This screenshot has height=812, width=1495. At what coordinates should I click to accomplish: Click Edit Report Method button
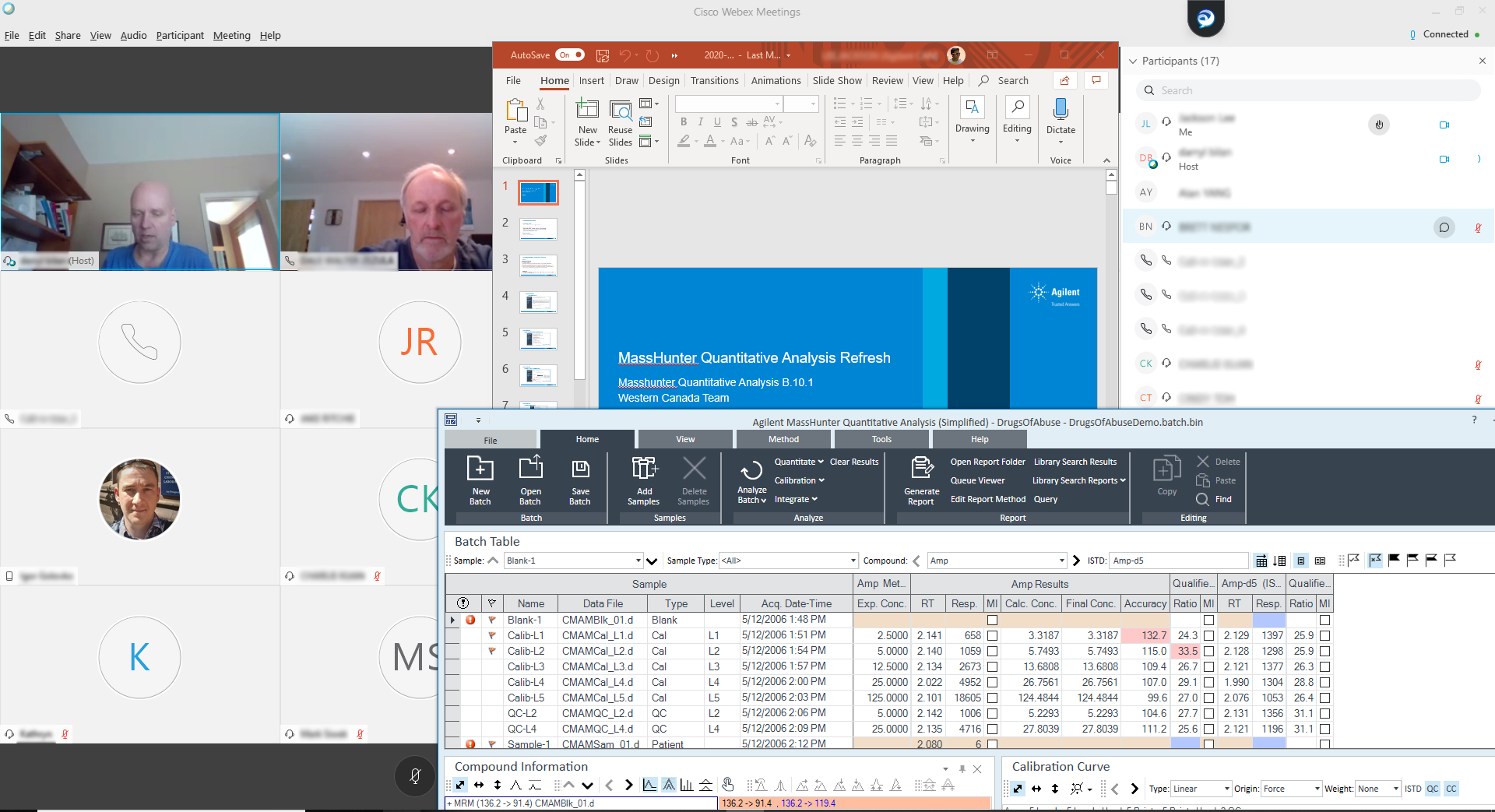pyautogui.click(x=988, y=499)
